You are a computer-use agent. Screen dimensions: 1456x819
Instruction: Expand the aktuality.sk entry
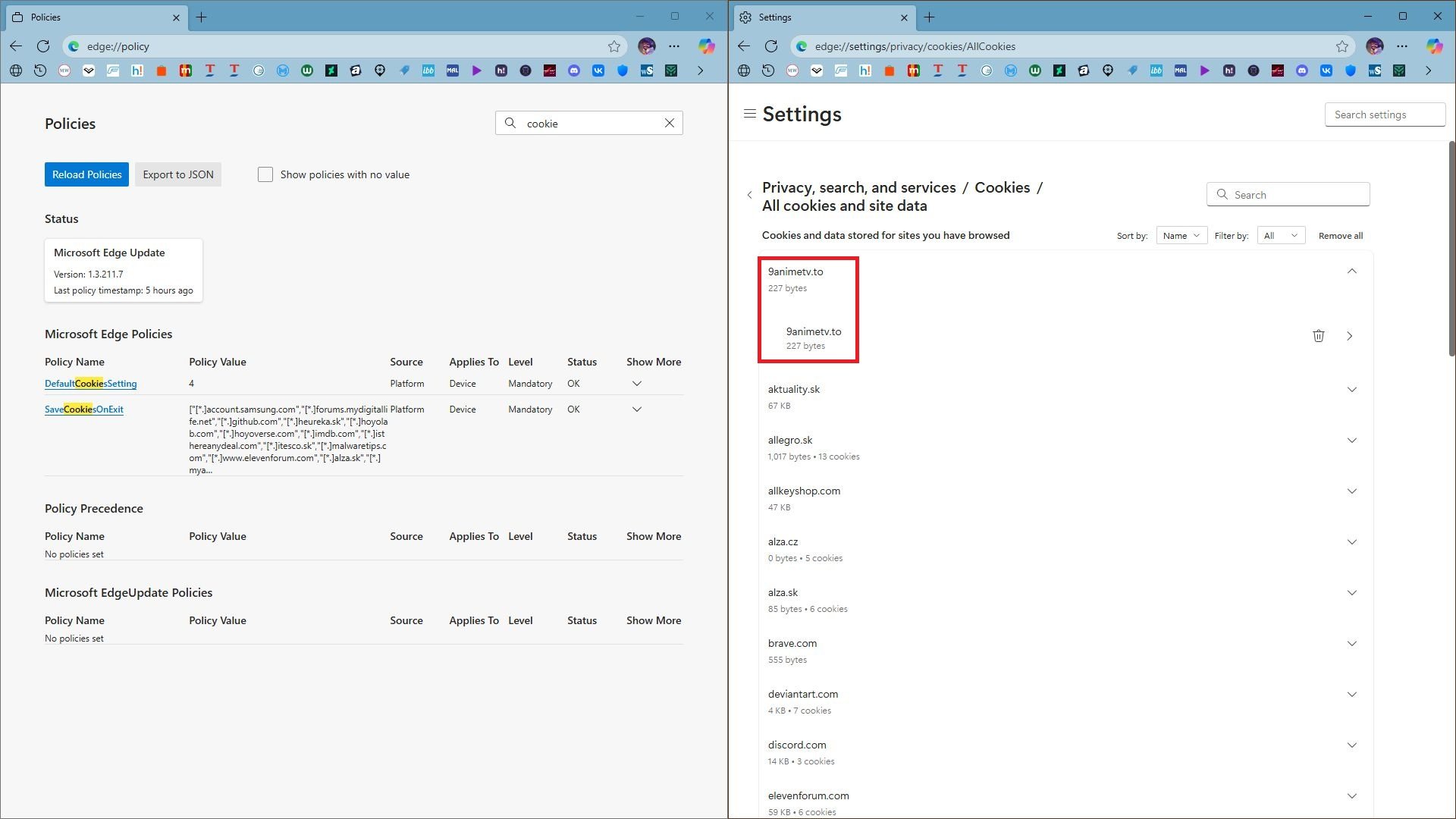(1352, 390)
